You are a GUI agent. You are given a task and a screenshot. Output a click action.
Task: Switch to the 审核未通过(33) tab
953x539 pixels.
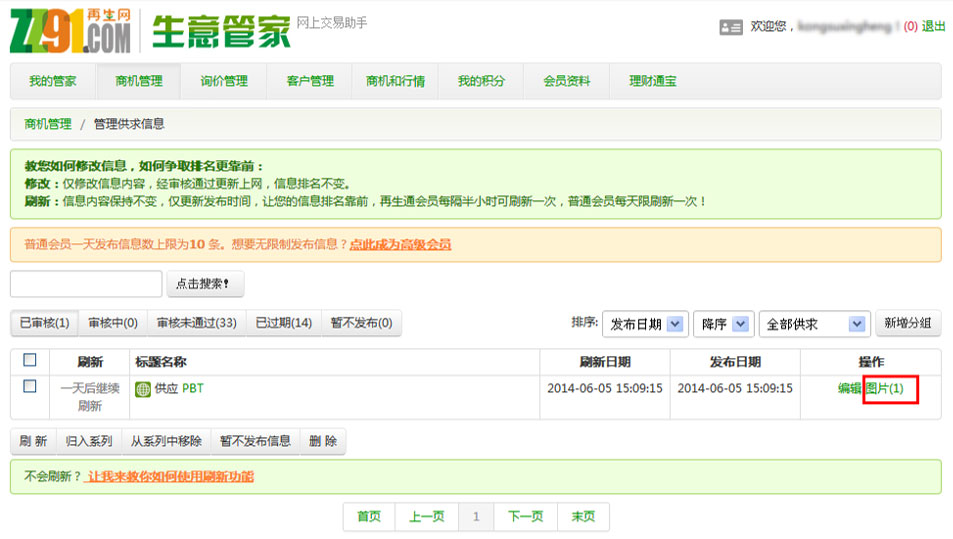[x=196, y=323]
